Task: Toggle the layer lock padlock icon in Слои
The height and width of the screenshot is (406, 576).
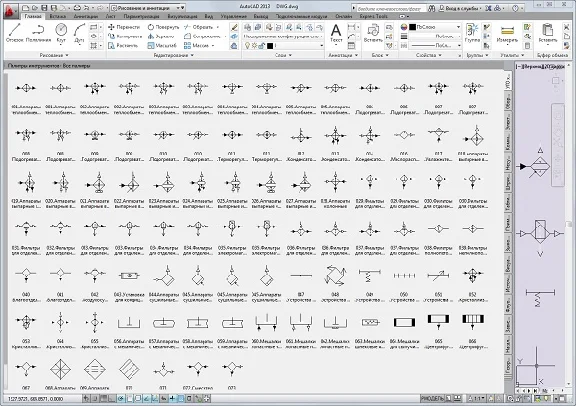Action: (262, 46)
